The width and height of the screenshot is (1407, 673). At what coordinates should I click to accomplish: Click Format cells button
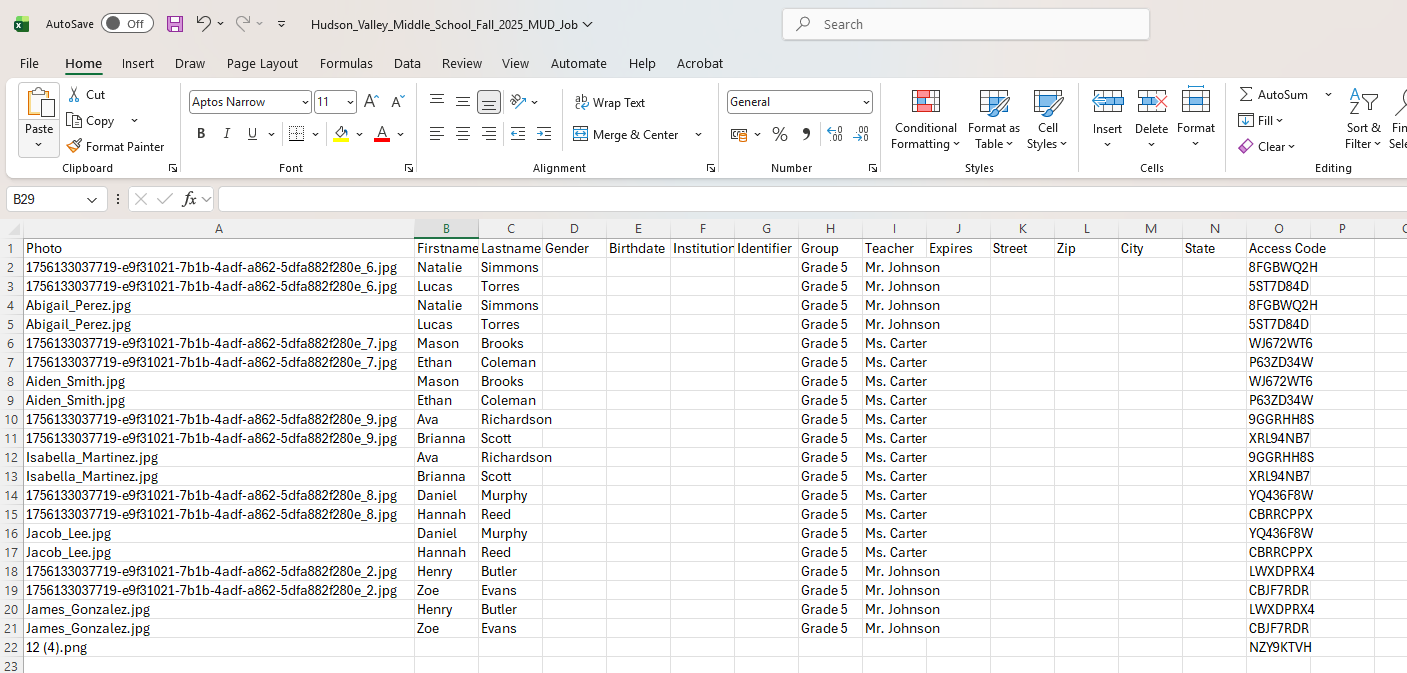tap(1196, 119)
